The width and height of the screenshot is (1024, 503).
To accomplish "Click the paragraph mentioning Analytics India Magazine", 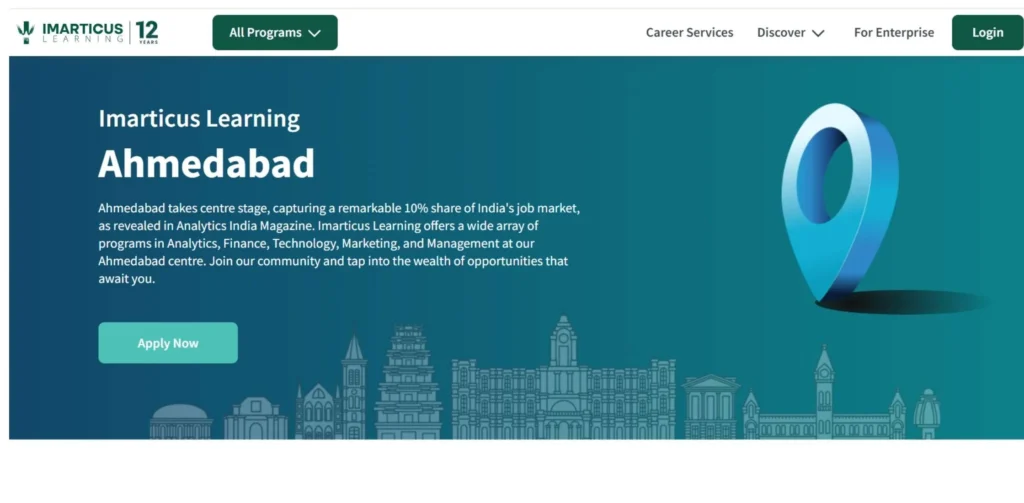I will (339, 243).
